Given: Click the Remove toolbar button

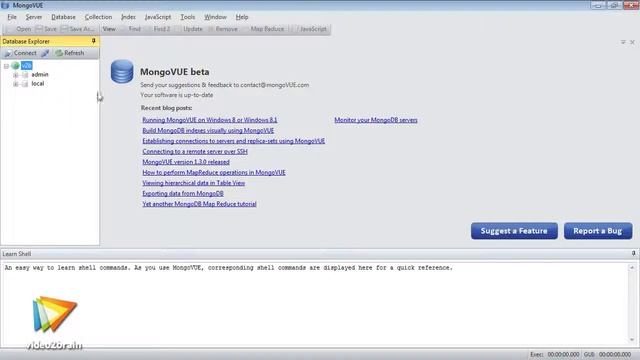Looking at the screenshot, I should click(224, 29).
